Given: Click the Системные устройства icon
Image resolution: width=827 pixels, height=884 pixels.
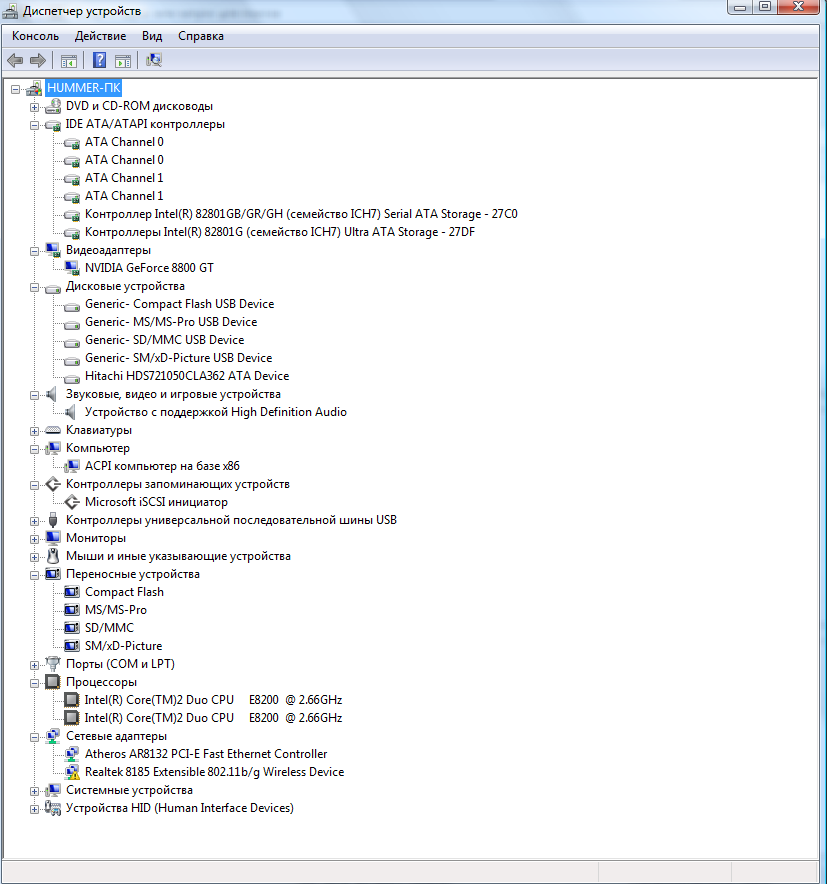Looking at the screenshot, I should point(53,790).
